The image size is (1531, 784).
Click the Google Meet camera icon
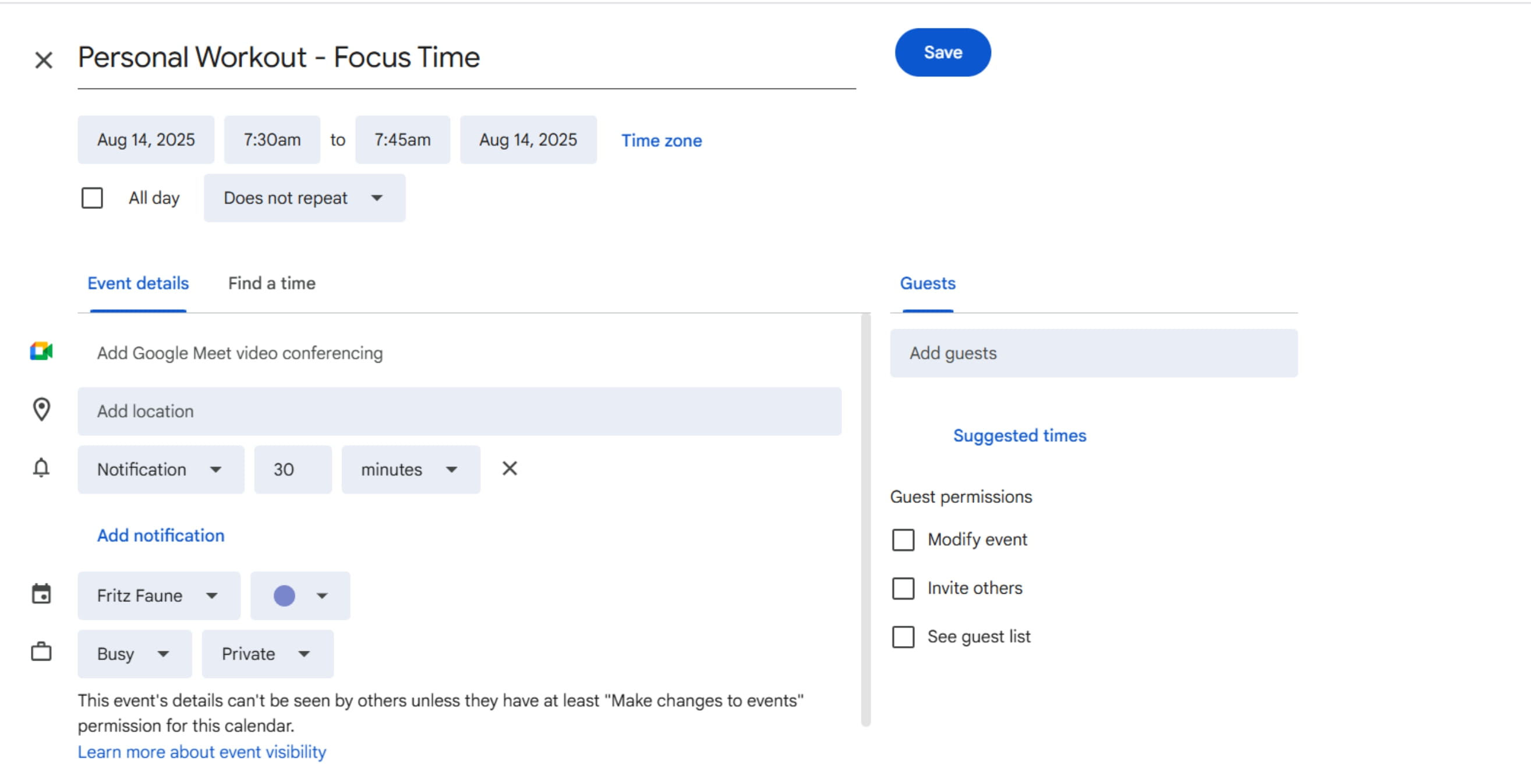[41, 352]
